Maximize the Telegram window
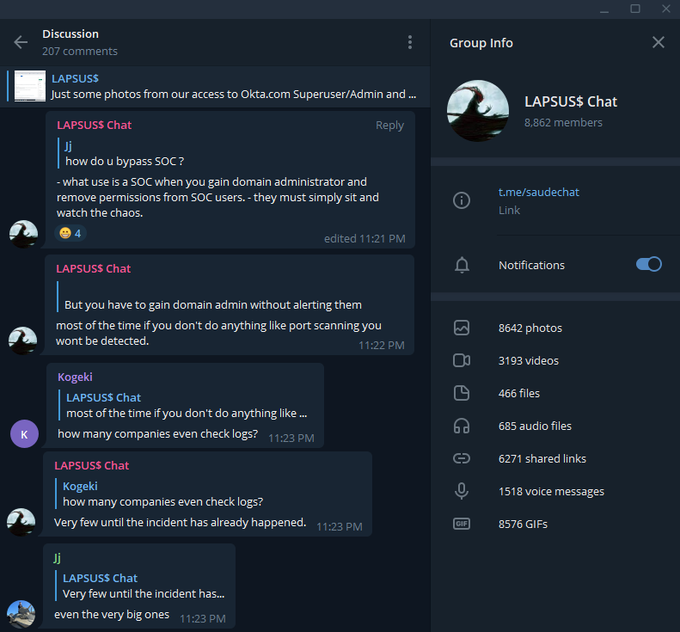Screen dimensions: 680x632 pos(635,9)
